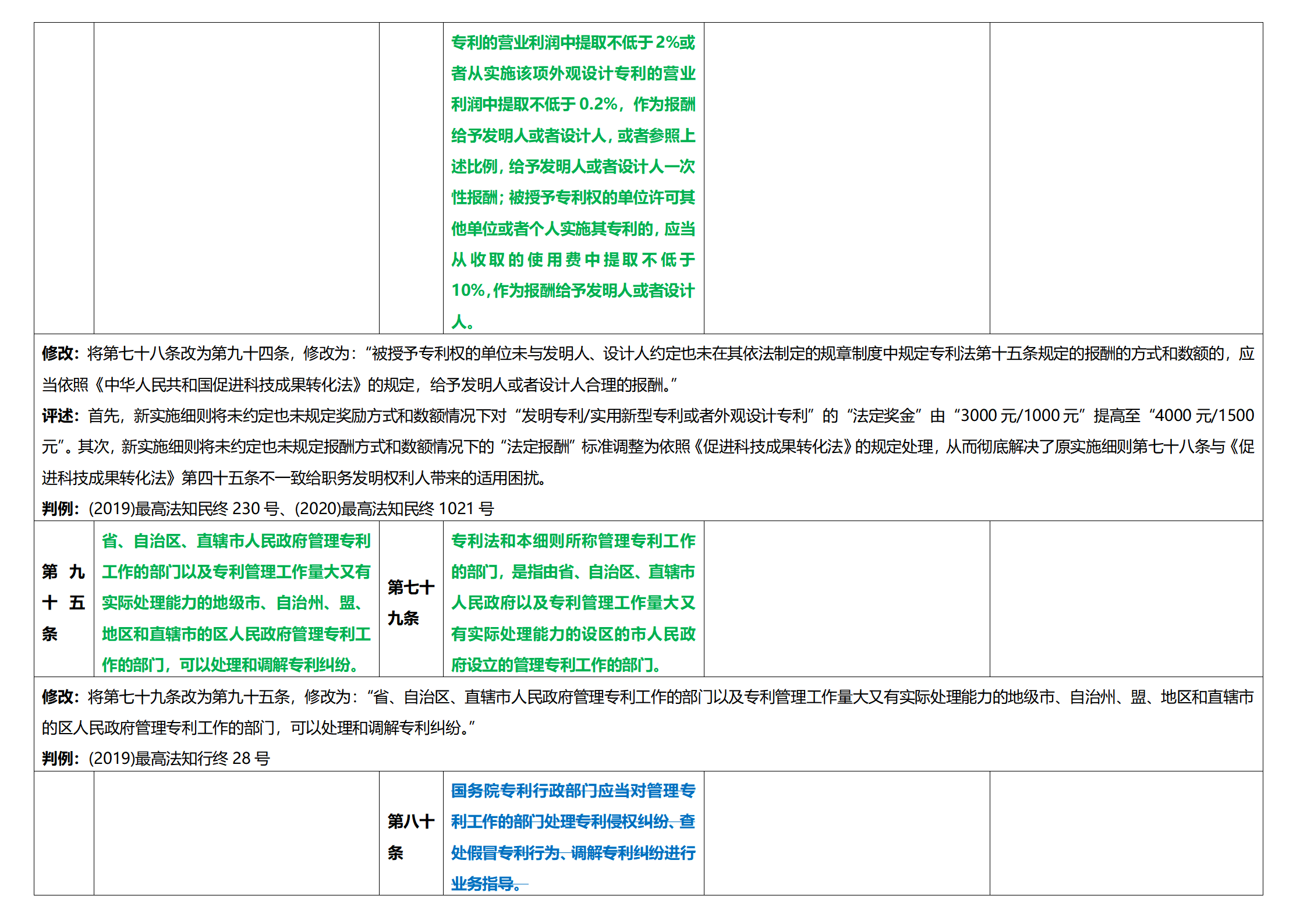Click the line '的区人民政府管理专利工作的部门，可以处理和调解专利纠纷。'

[x=258, y=727]
